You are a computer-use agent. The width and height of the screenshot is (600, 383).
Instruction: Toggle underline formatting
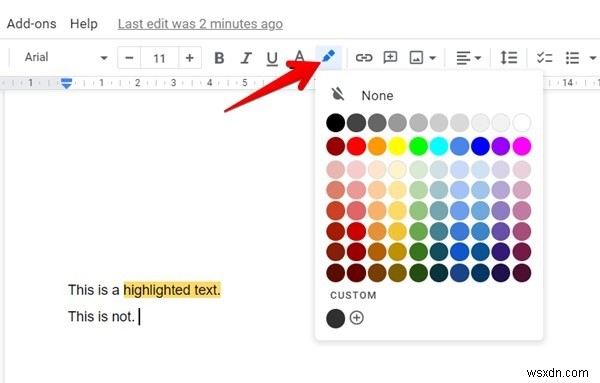click(272, 59)
